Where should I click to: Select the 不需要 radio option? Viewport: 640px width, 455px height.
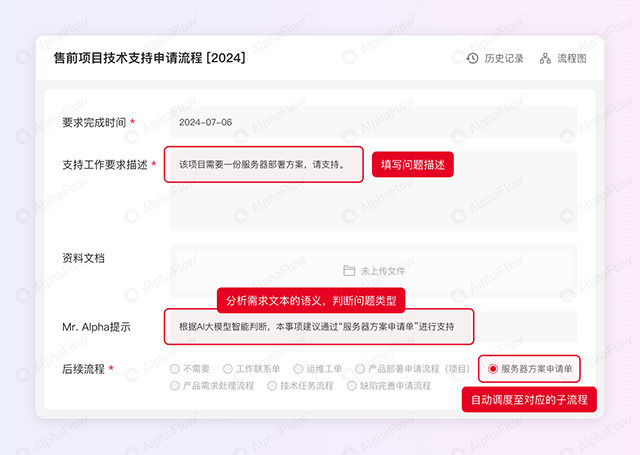pyautogui.click(x=175, y=369)
